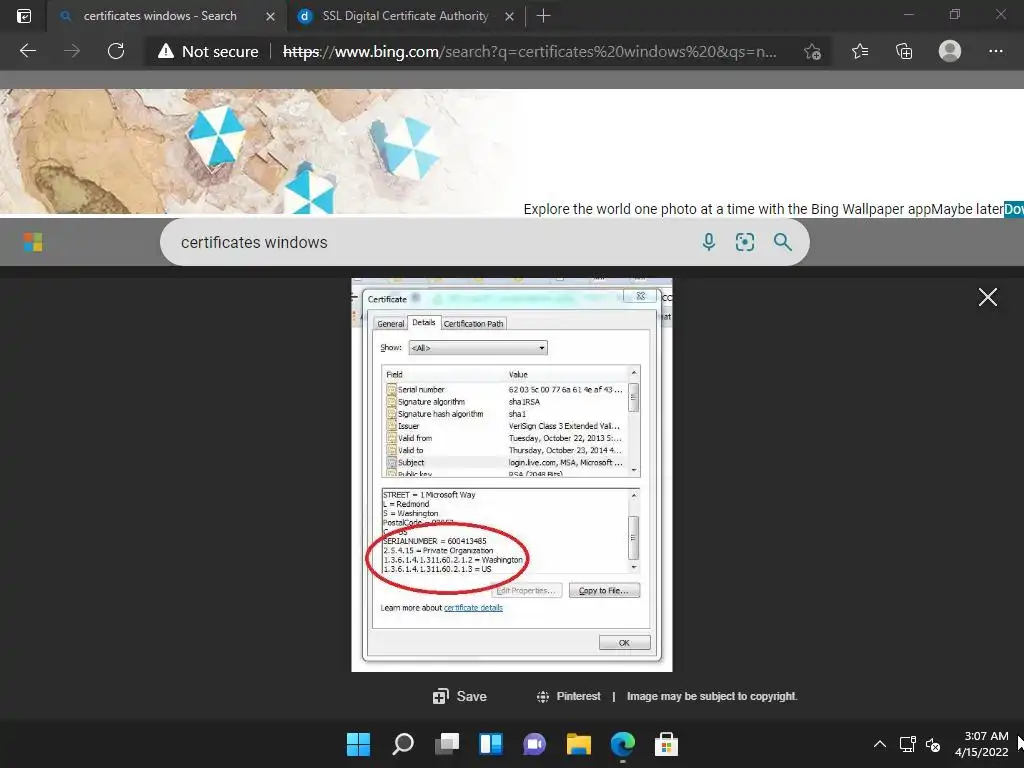Open the Favorites list
The width and height of the screenshot is (1024, 768).
point(860,51)
